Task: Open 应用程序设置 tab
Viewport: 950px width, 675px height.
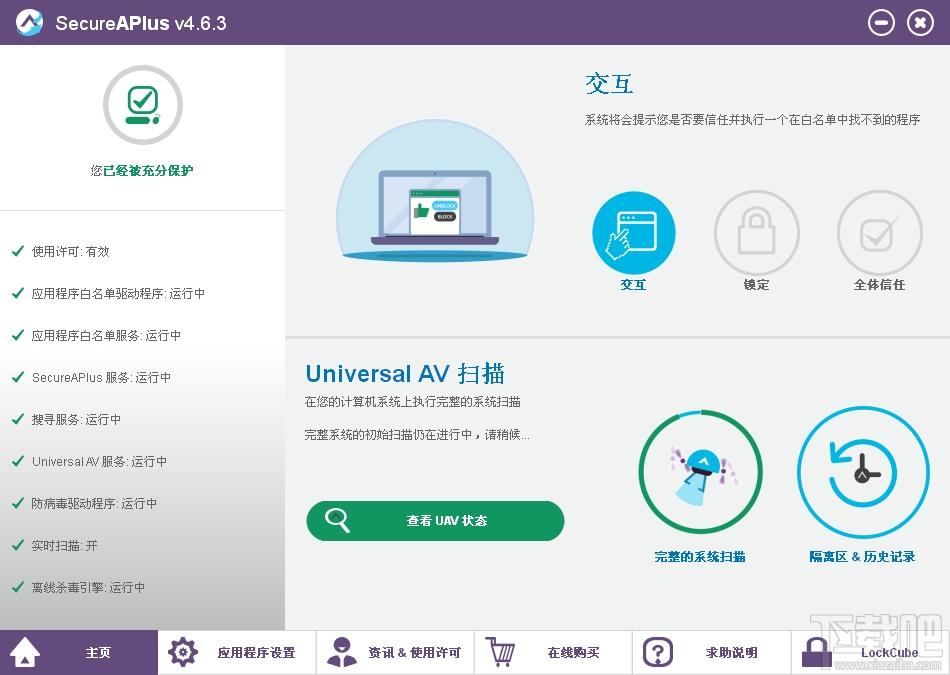Action: coord(237,653)
